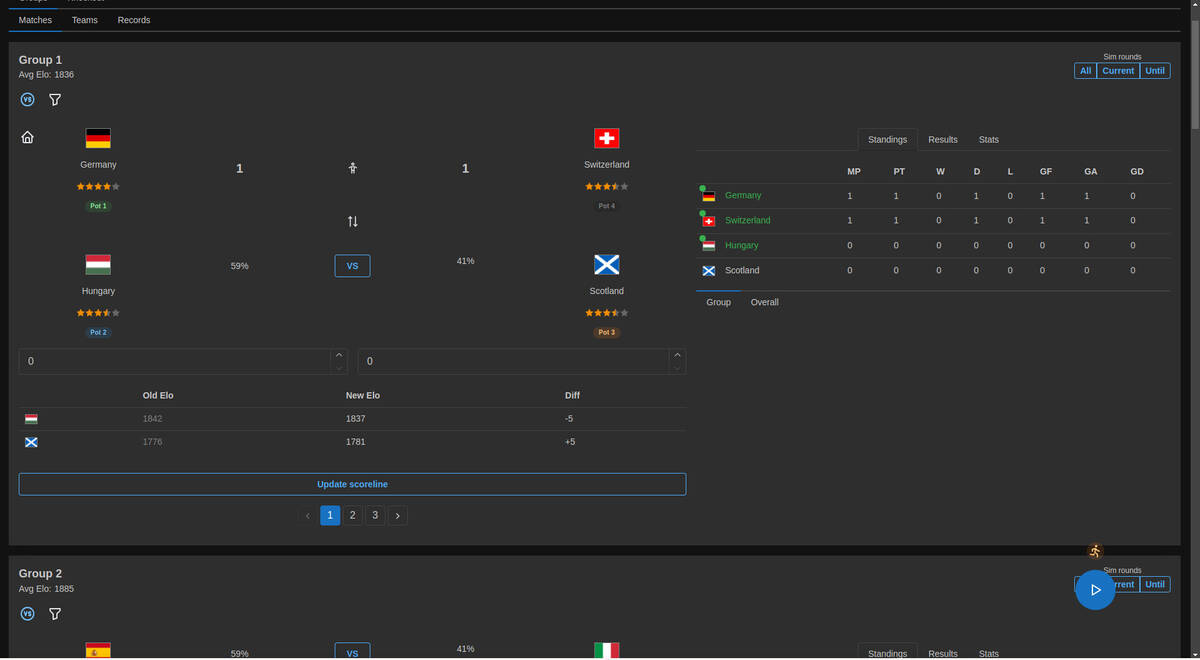
Task: Go to the next match page arrow
Action: 398,516
